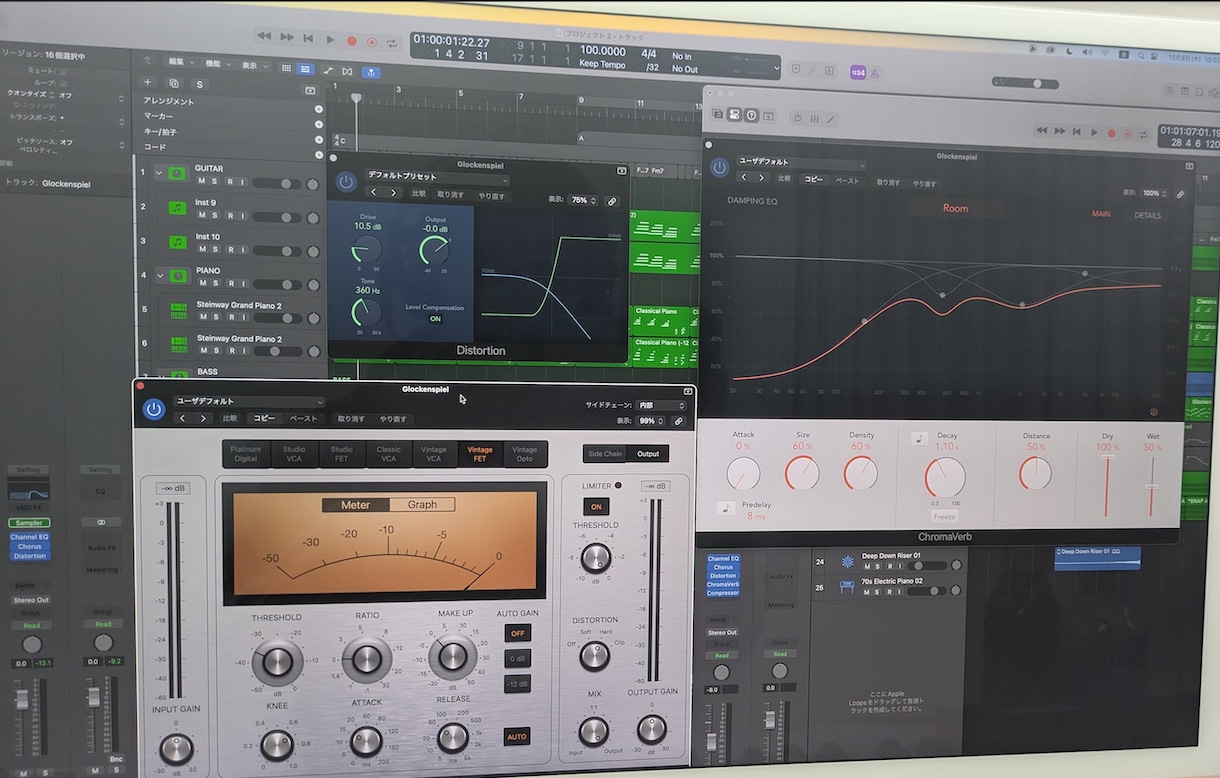Image resolution: width=1220 pixels, height=778 pixels.
Task: Adjust the Distortion Drive knob
Action: tap(366, 250)
